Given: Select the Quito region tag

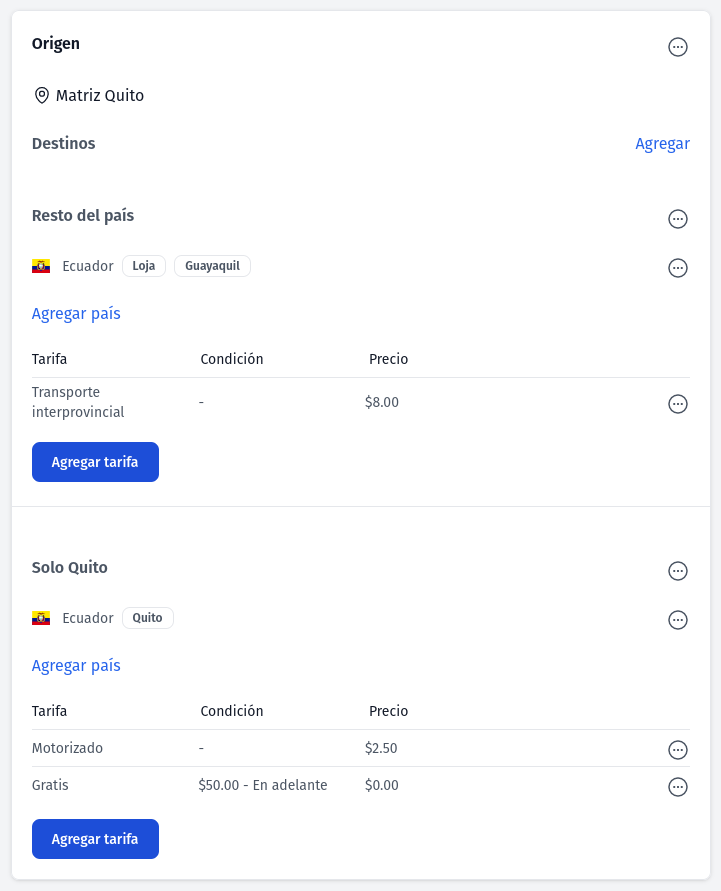Looking at the screenshot, I should tap(148, 618).
